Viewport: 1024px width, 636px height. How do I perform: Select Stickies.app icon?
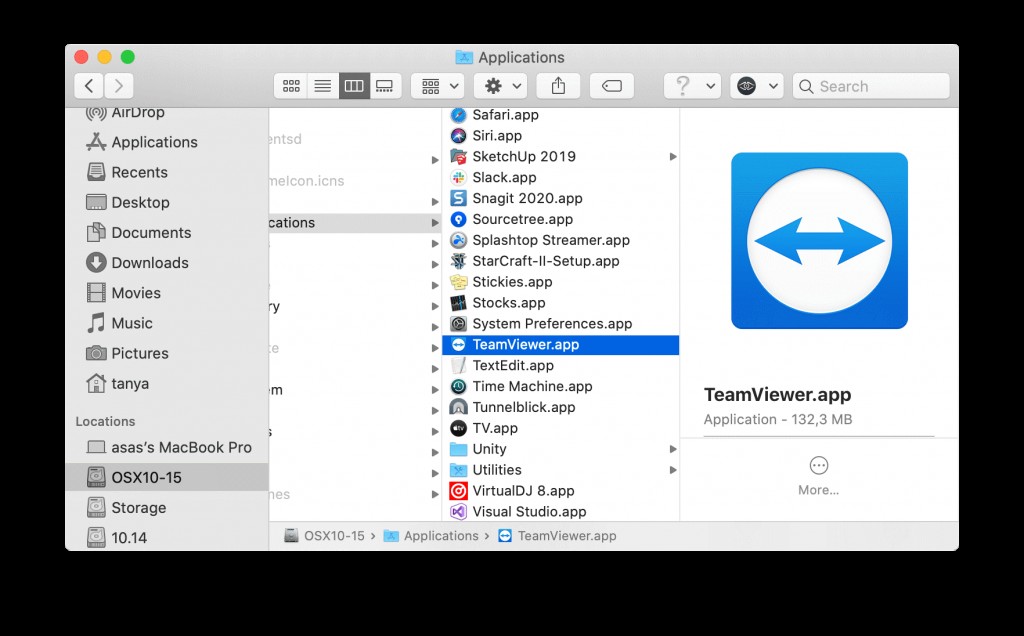pos(458,282)
